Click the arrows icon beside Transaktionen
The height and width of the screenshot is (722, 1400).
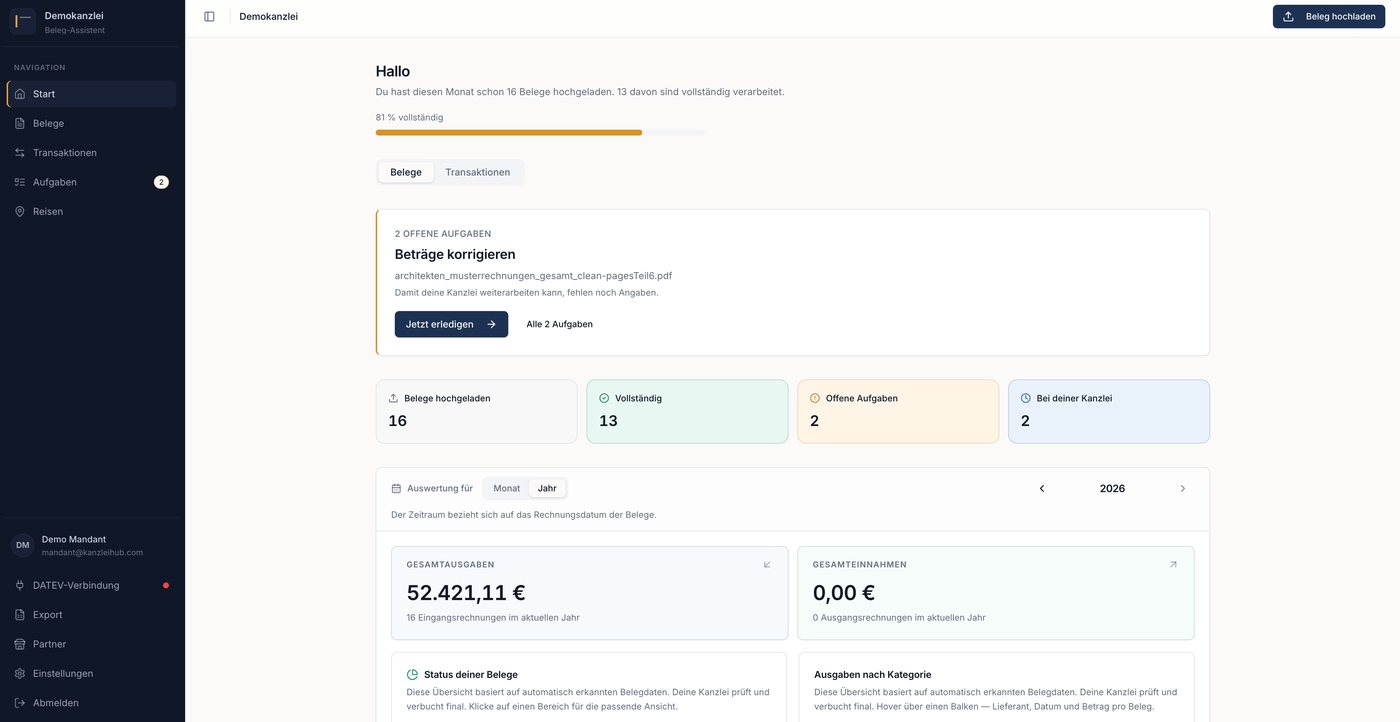point(20,153)
